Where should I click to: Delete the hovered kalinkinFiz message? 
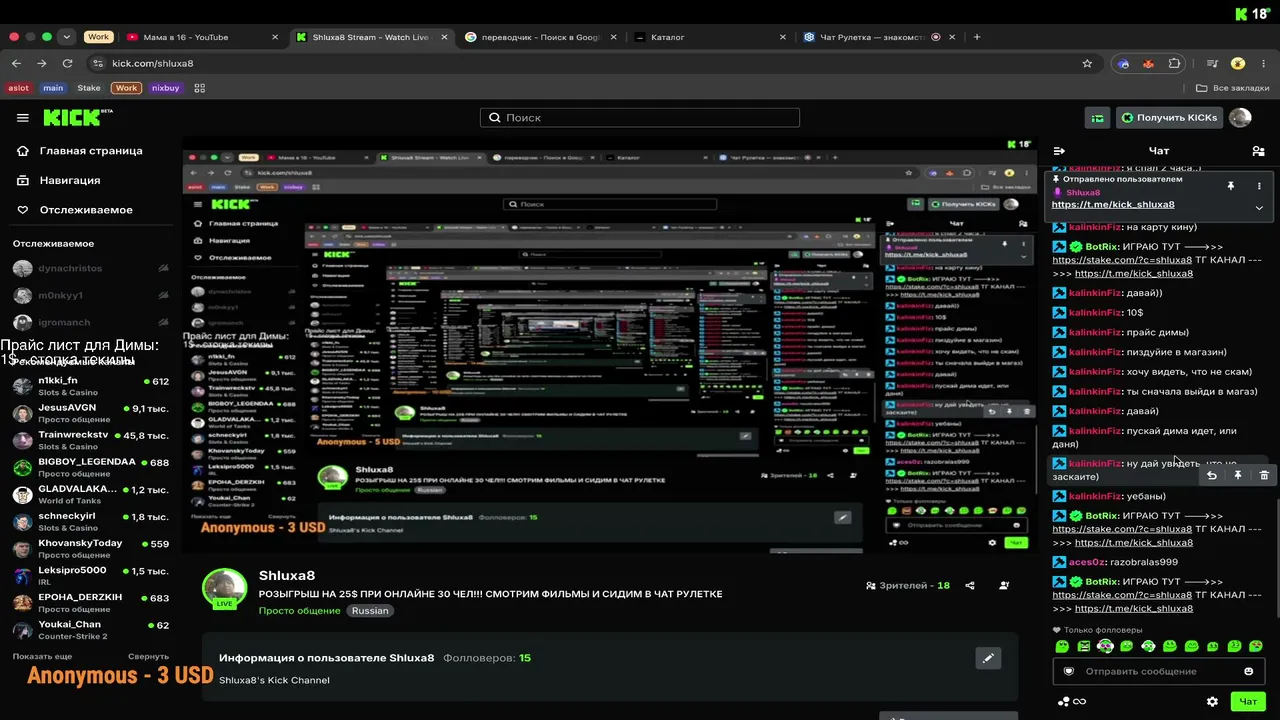1264,475
